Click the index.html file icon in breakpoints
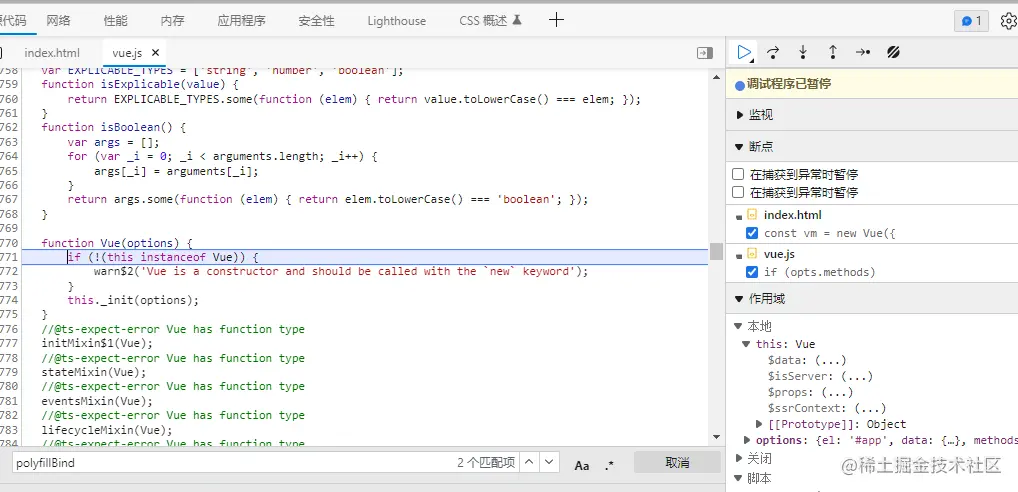Screen dimensions: 1018x492 [752, 214]
